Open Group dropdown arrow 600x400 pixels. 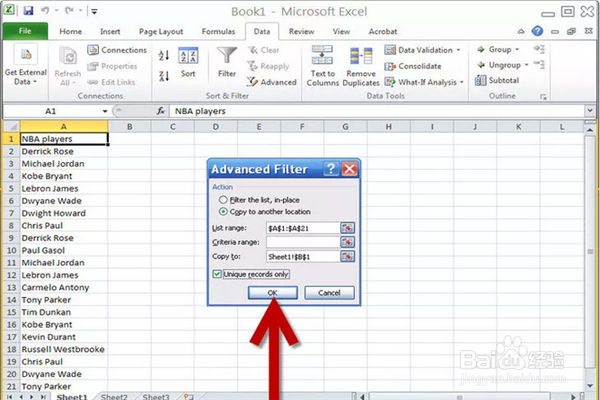(x=517, y=49)
